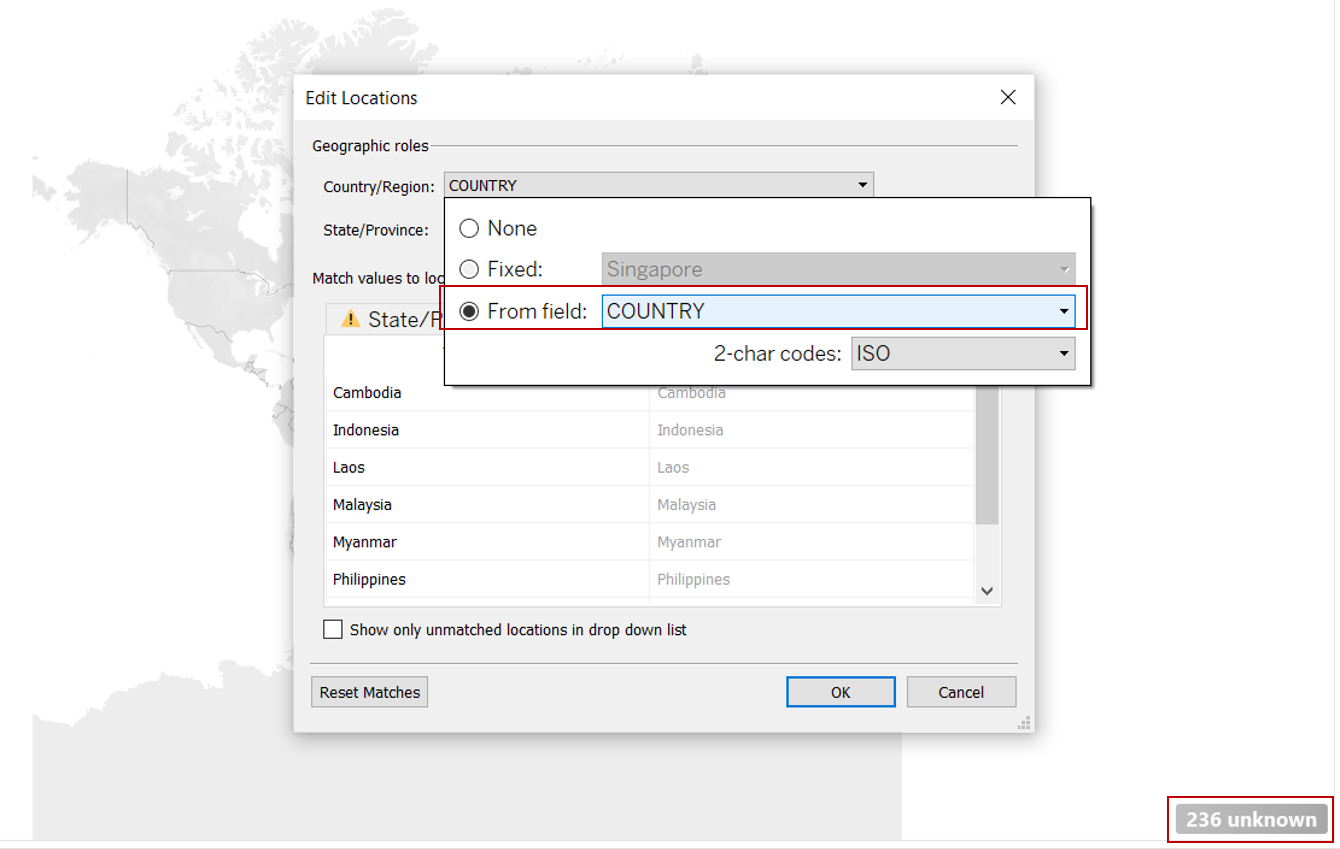Click the scroll down arrow in locations list
This screenshot has width=1340, height=849.
coord(987,591)
